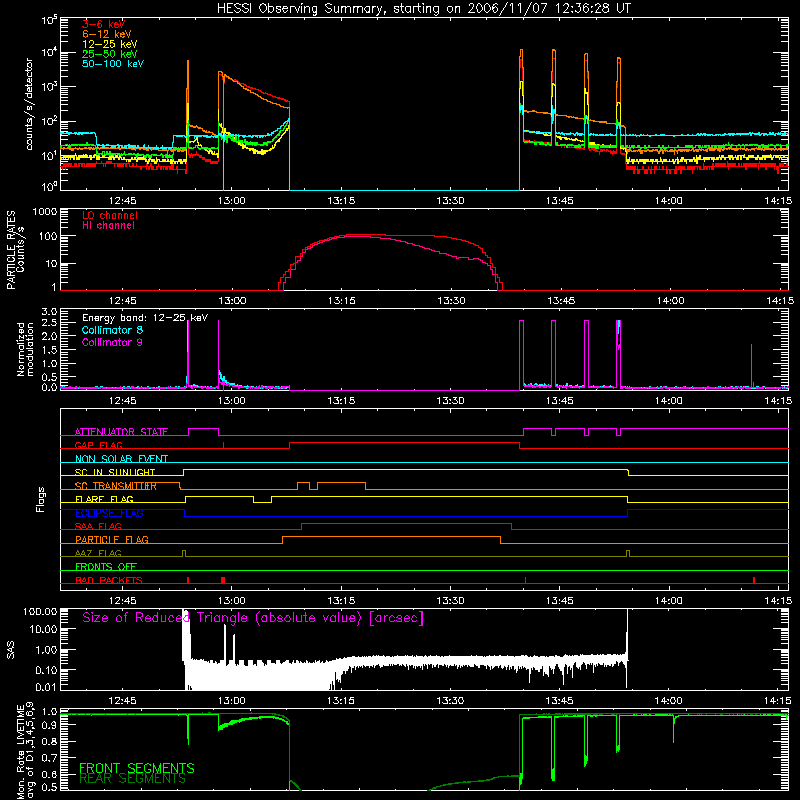The image size is (800, 800).
Task: Click the 1000 tick value on particle rates axis
Action: tap(45, 212)
